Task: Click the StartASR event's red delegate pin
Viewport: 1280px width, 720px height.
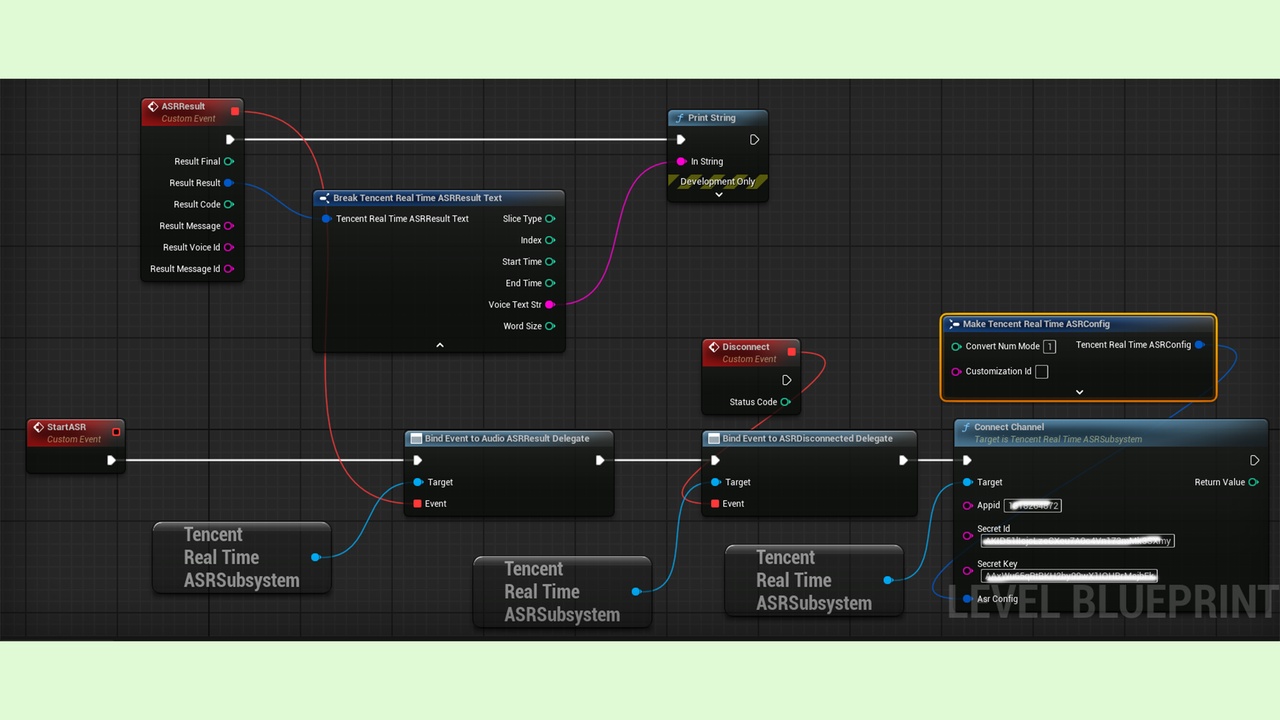Action: [116, 432]
